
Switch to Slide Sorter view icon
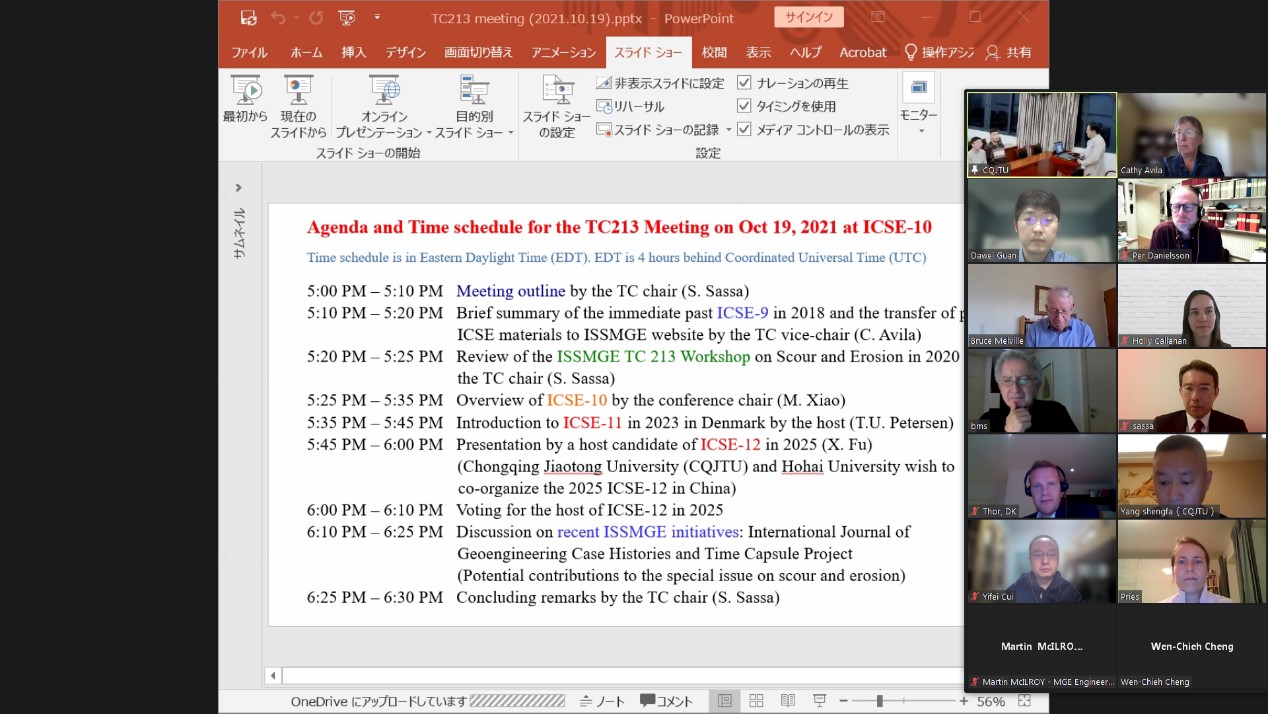point(756,701)
